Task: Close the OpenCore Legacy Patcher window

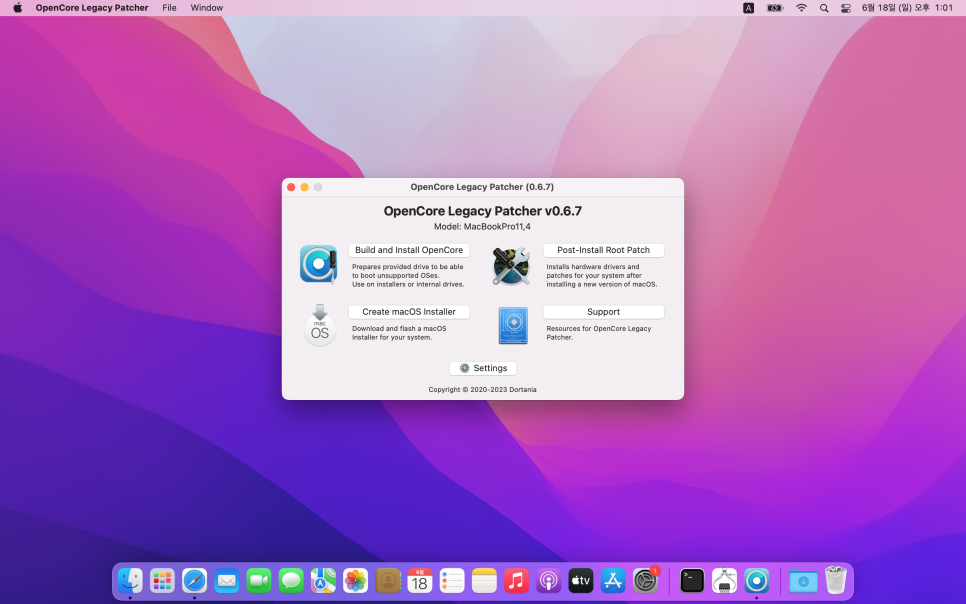Action: coord(291,187)
